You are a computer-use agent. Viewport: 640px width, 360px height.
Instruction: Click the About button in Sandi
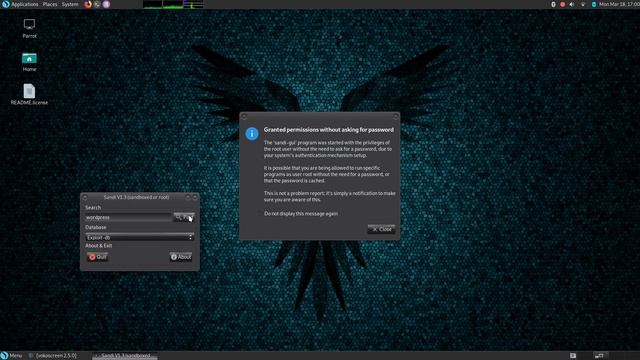click(181, 257)
